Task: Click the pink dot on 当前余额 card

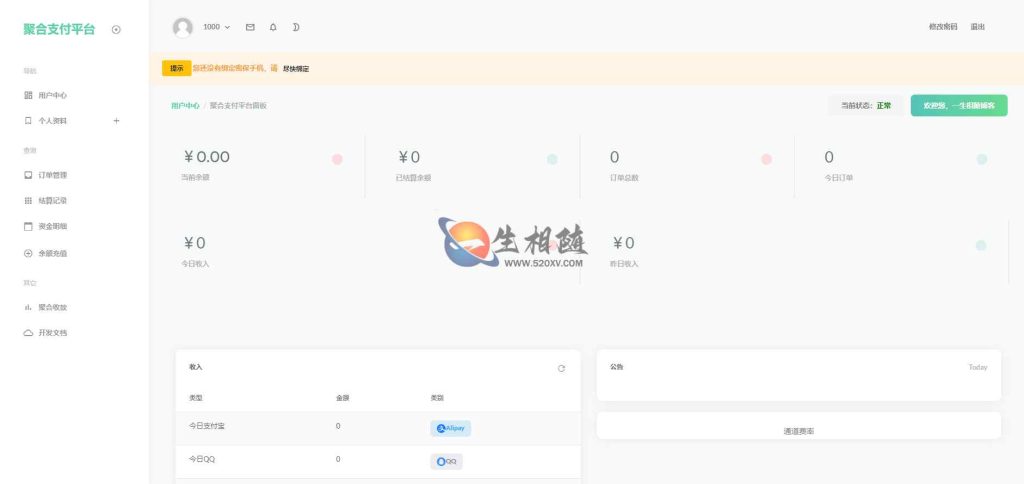Action: (337, 159)
